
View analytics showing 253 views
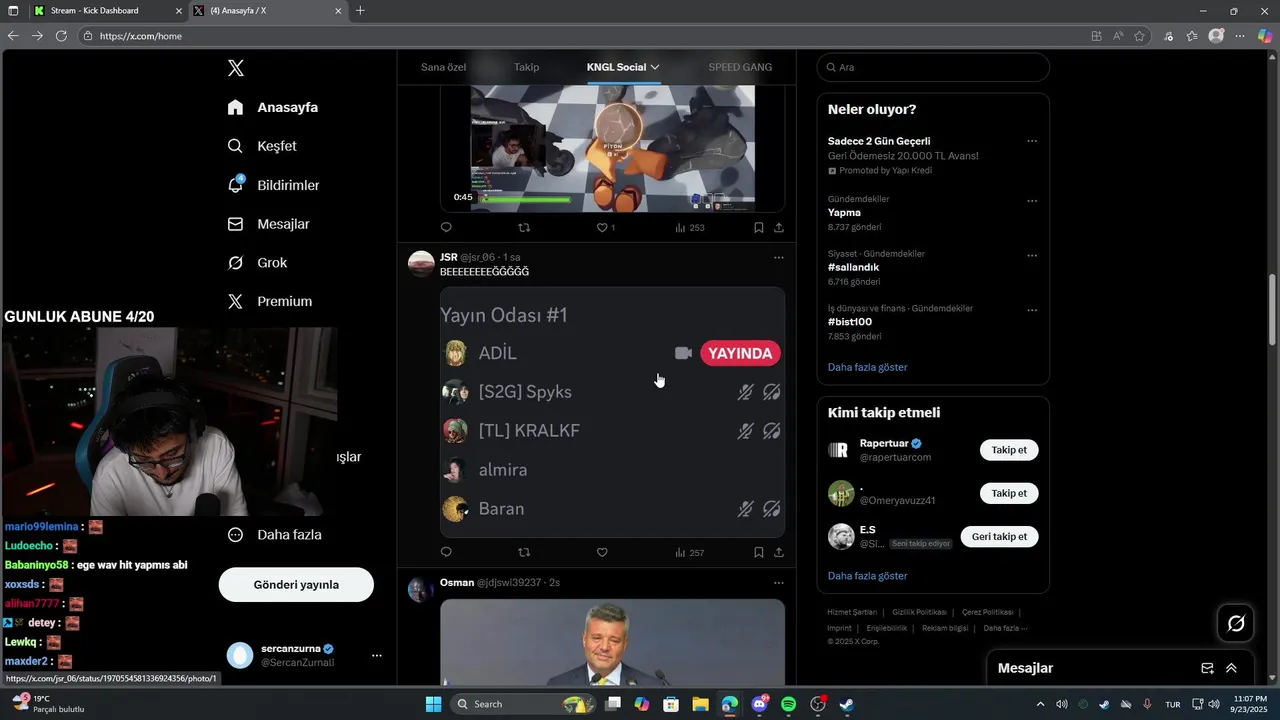click(x=690, y=228)
